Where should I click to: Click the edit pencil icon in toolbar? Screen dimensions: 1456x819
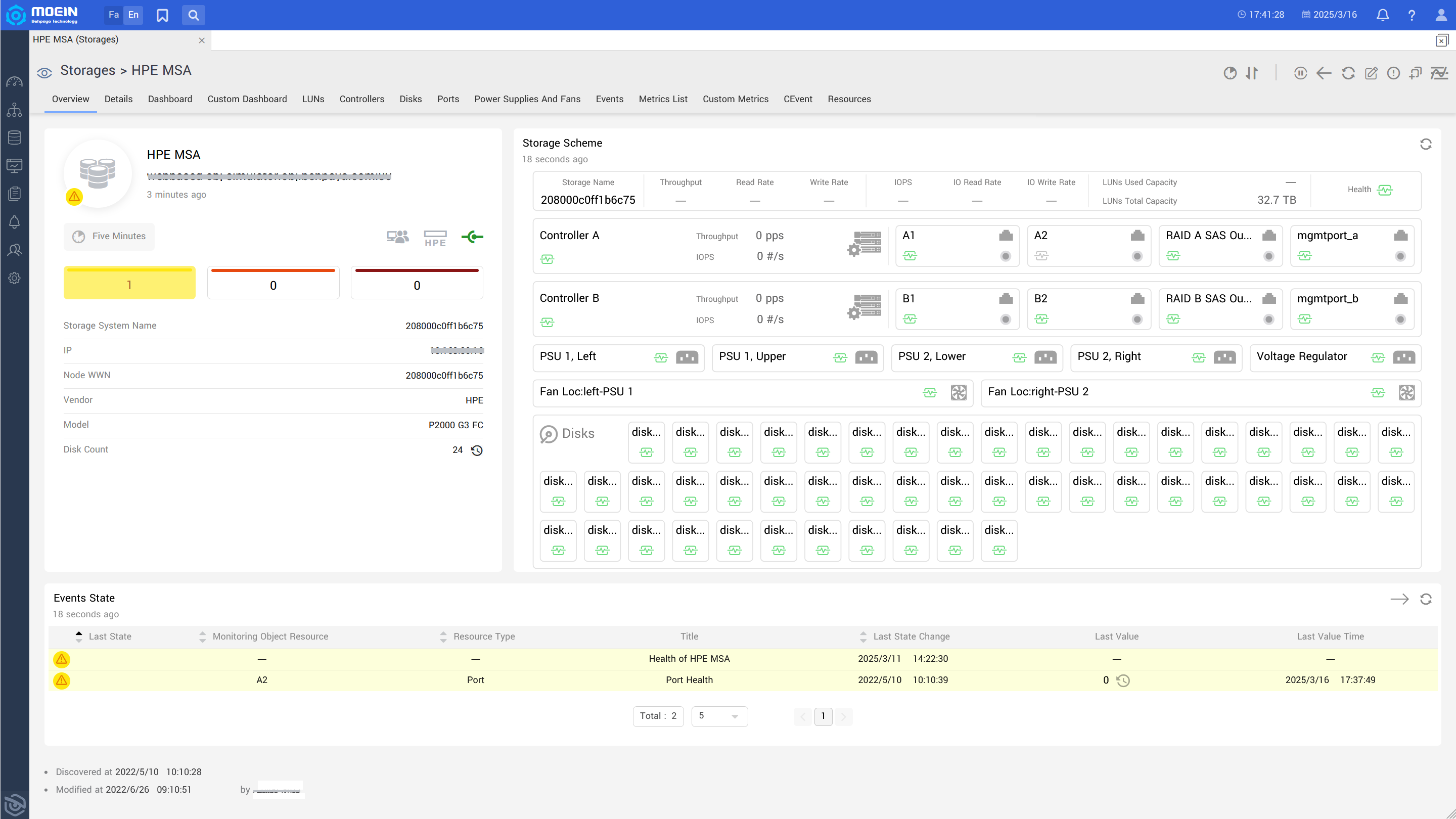click(1371, 73)
